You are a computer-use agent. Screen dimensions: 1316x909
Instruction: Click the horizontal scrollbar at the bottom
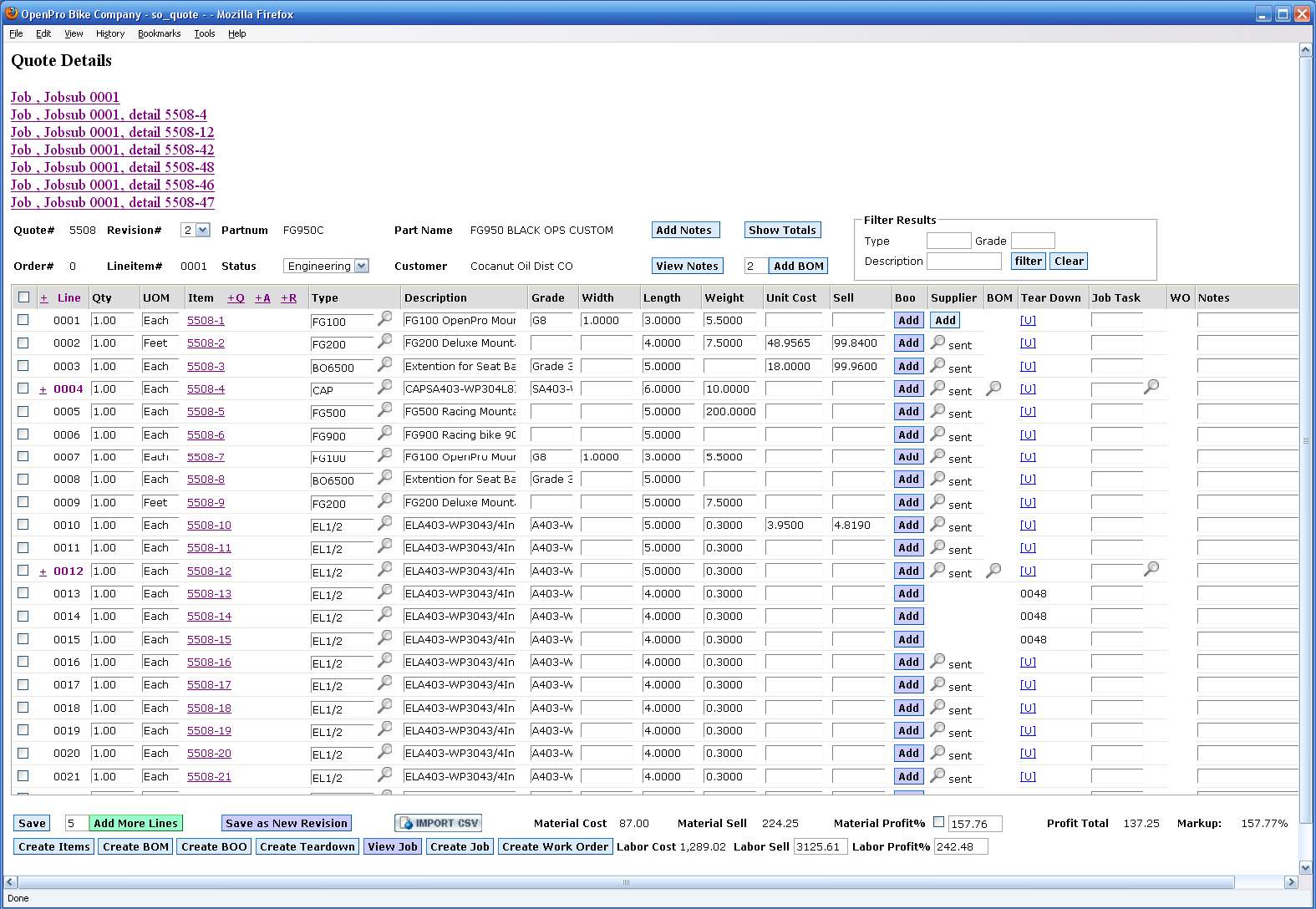625,882
